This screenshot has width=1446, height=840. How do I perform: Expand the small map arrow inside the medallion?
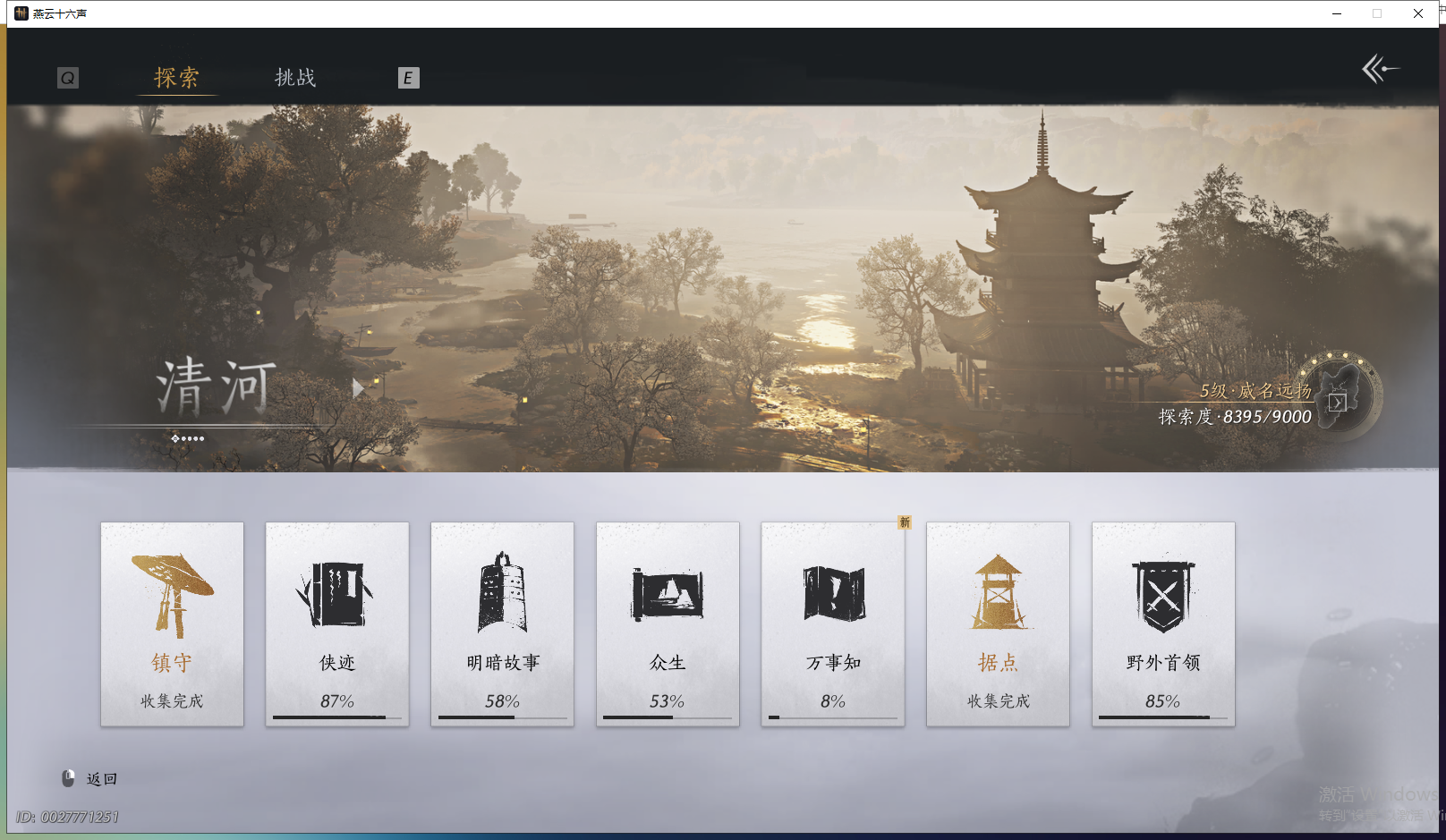tap(1337, 403)
